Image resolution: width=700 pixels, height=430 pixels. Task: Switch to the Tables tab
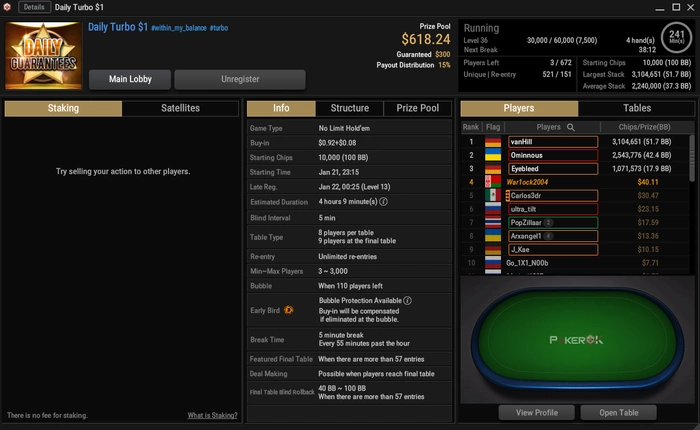(x=637, y=108)
